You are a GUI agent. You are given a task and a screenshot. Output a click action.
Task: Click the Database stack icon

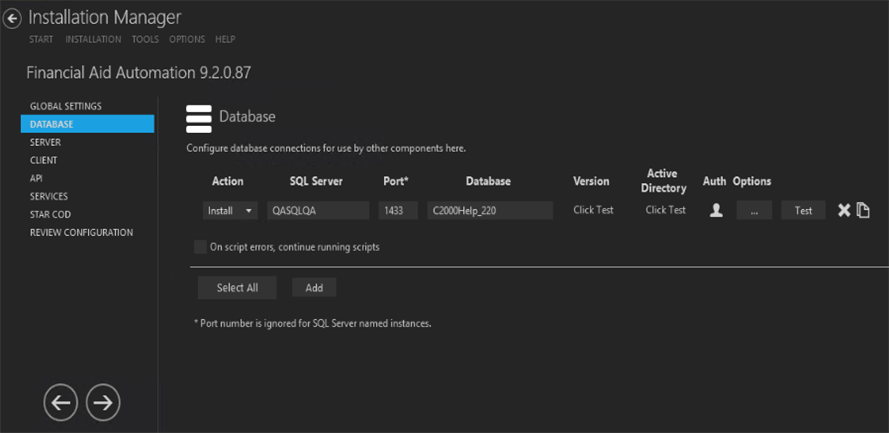tap(198, 119)
